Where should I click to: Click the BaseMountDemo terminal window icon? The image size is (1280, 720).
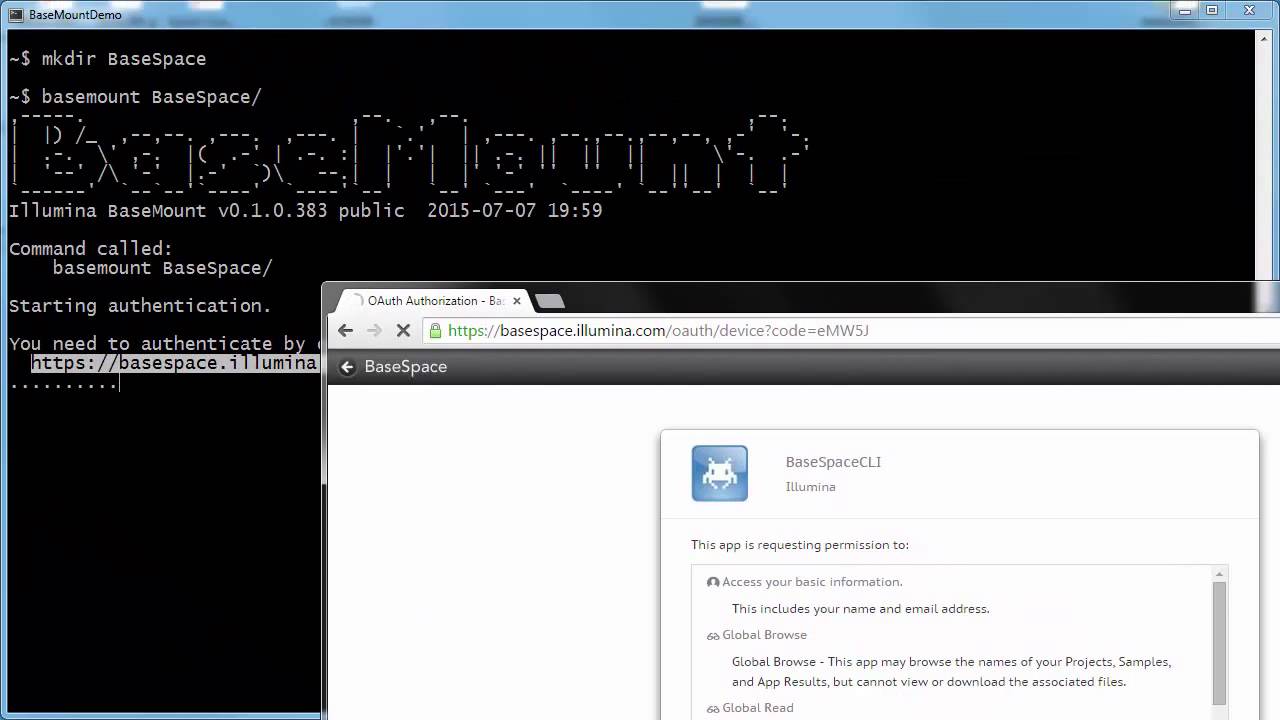(x=16, y=15)
